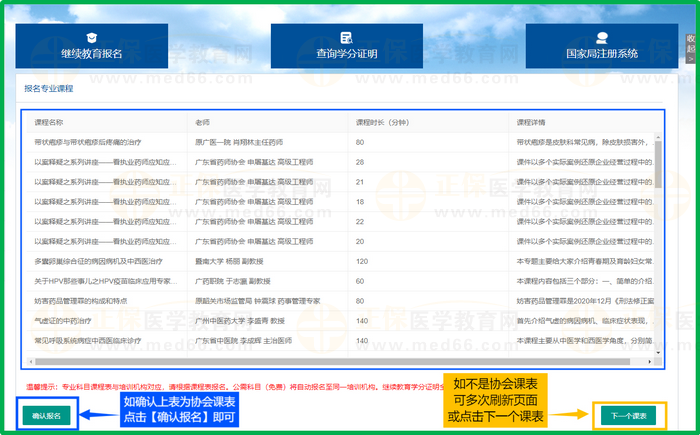Click the person icon above 国家局注册系统
The width and height of the screenshot is (700, 435).
pos(601,37)
